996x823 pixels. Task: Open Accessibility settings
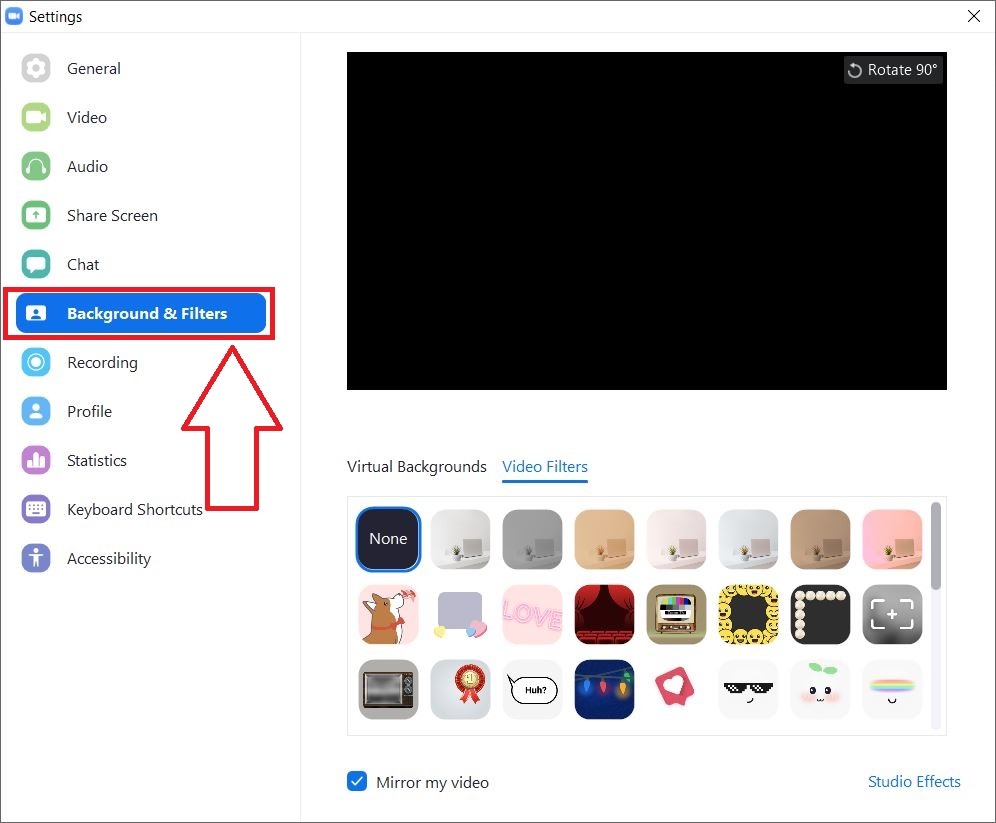click(x=109, y=558)
